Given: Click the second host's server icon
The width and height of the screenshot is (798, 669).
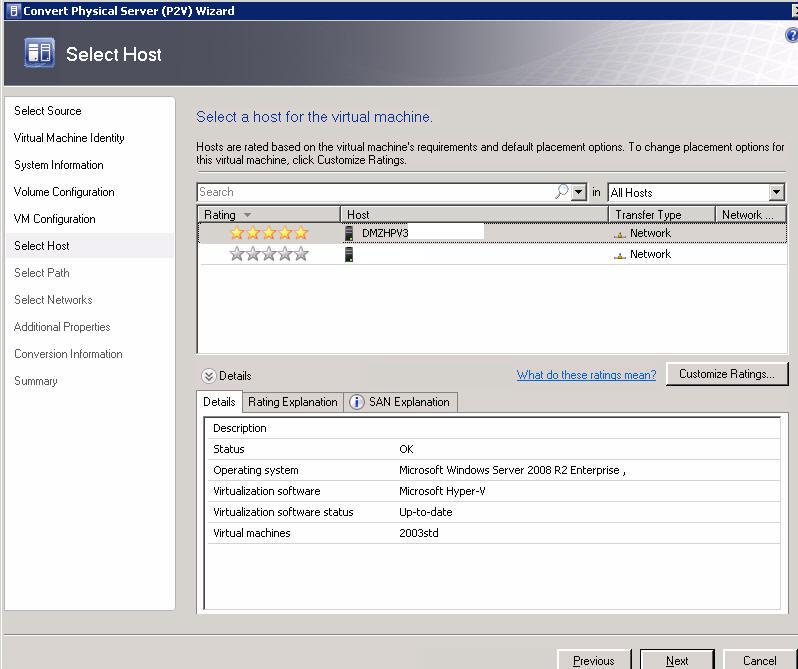Looking at the screenshot, I should [x=349, y=254].
